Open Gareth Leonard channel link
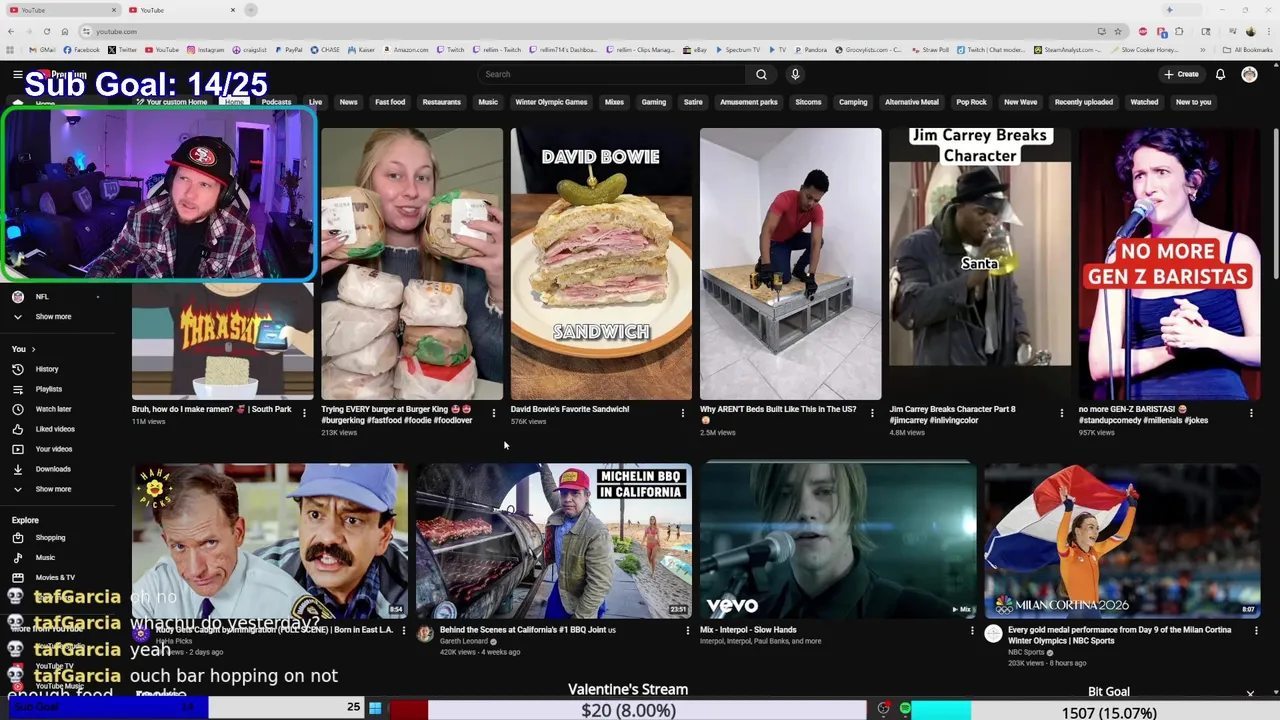Image resolution: width=1280 pixels, height=720 pixels. [x=463, y=641]
